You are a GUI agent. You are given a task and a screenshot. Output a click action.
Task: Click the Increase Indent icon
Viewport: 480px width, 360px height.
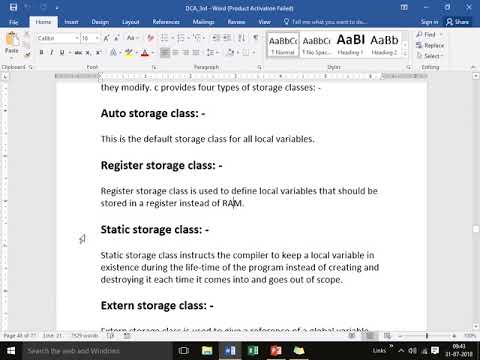pyautogui.click(x=227, y=38)
